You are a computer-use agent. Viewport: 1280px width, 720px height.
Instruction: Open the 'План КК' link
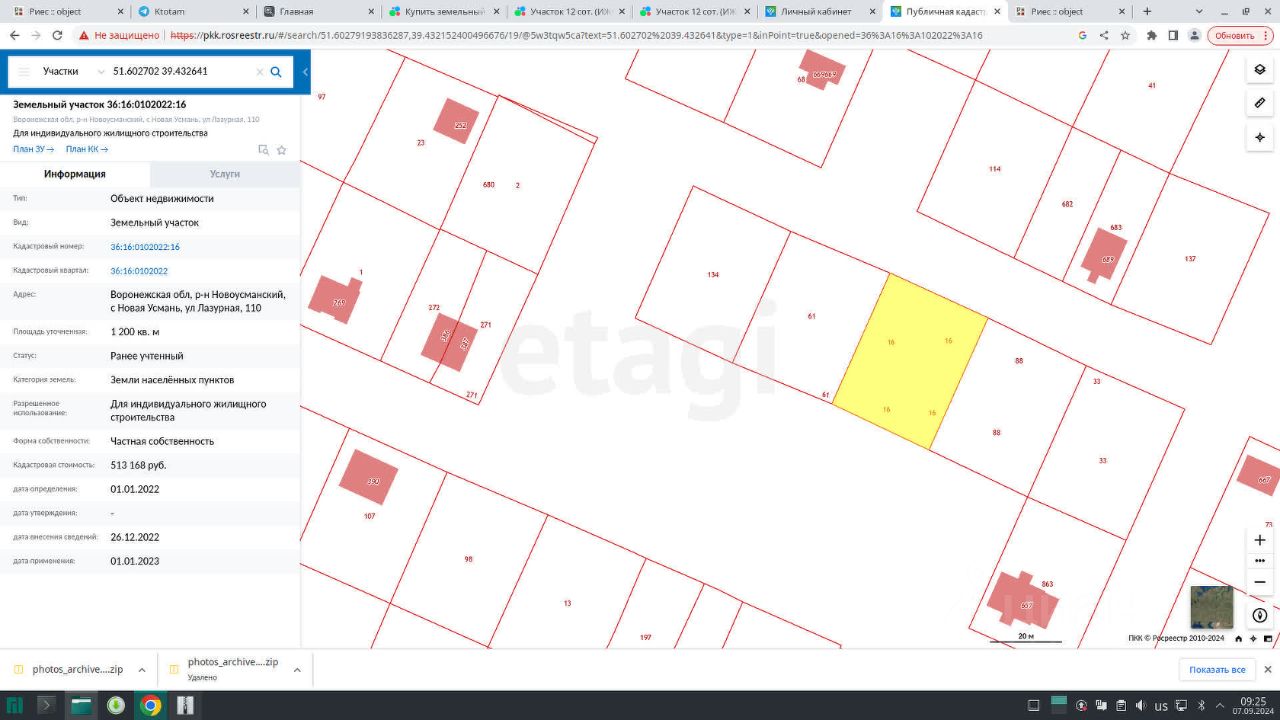[x=87, y=150]
